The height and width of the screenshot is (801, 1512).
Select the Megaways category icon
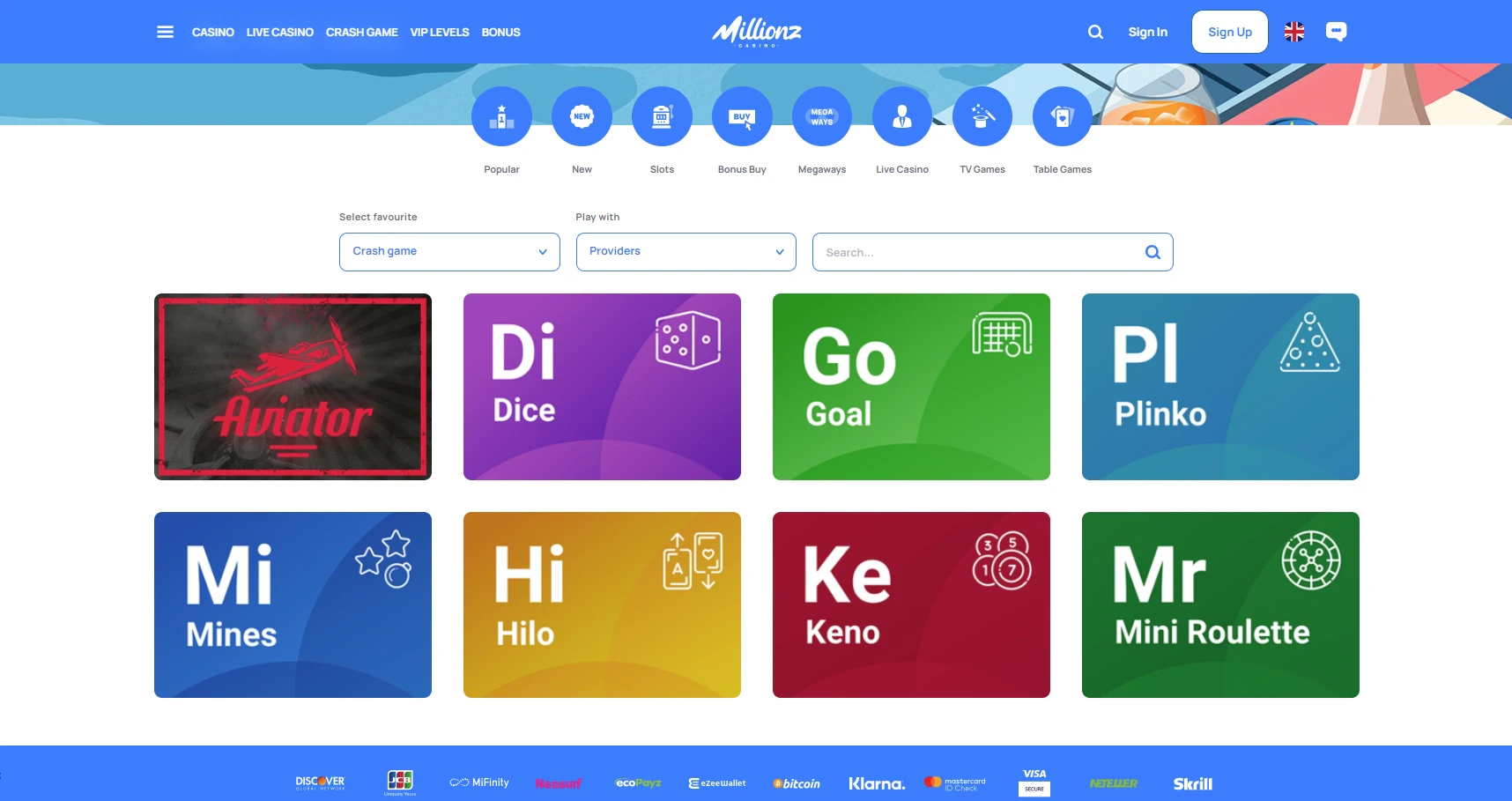point(822,116)
